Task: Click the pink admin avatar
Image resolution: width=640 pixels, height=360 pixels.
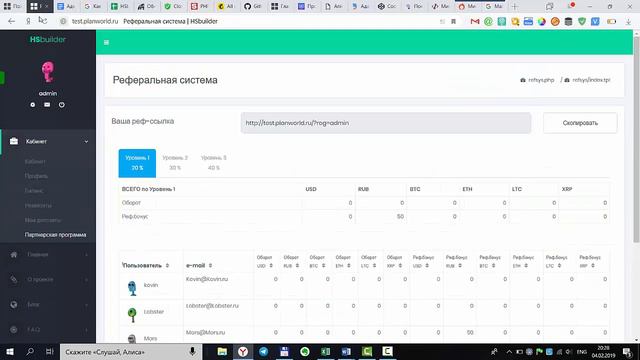Action: coord(48,72)
